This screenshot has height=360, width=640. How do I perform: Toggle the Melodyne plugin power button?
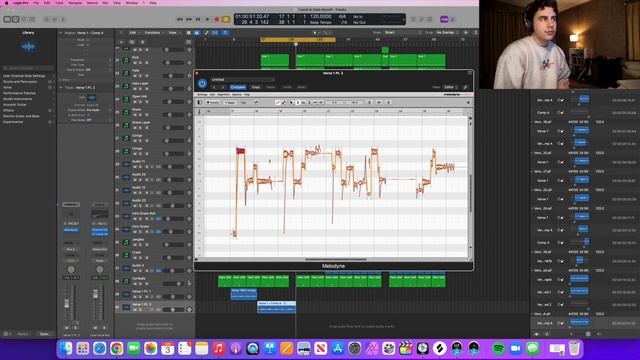pyautogui.click(x=202, y=83)
